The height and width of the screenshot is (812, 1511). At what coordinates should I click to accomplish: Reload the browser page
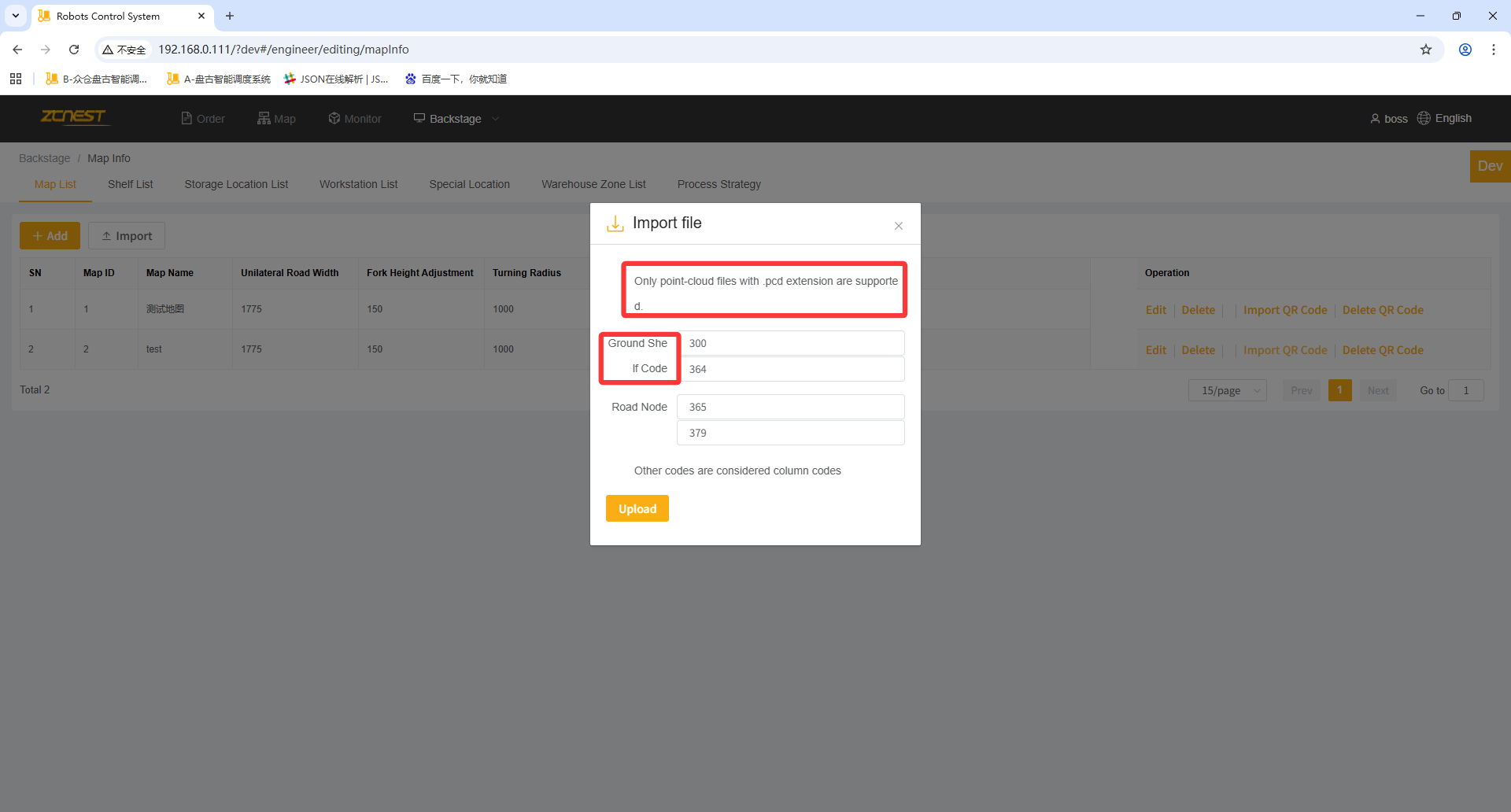[x=74, y=50]
